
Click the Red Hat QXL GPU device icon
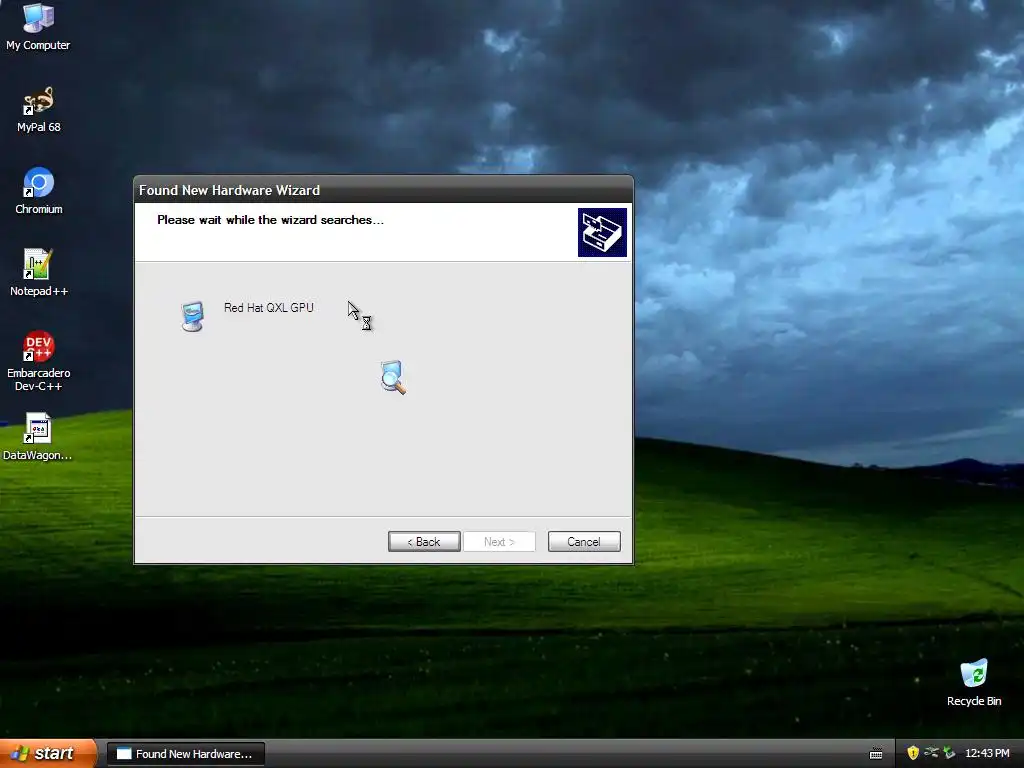[193, 316]
